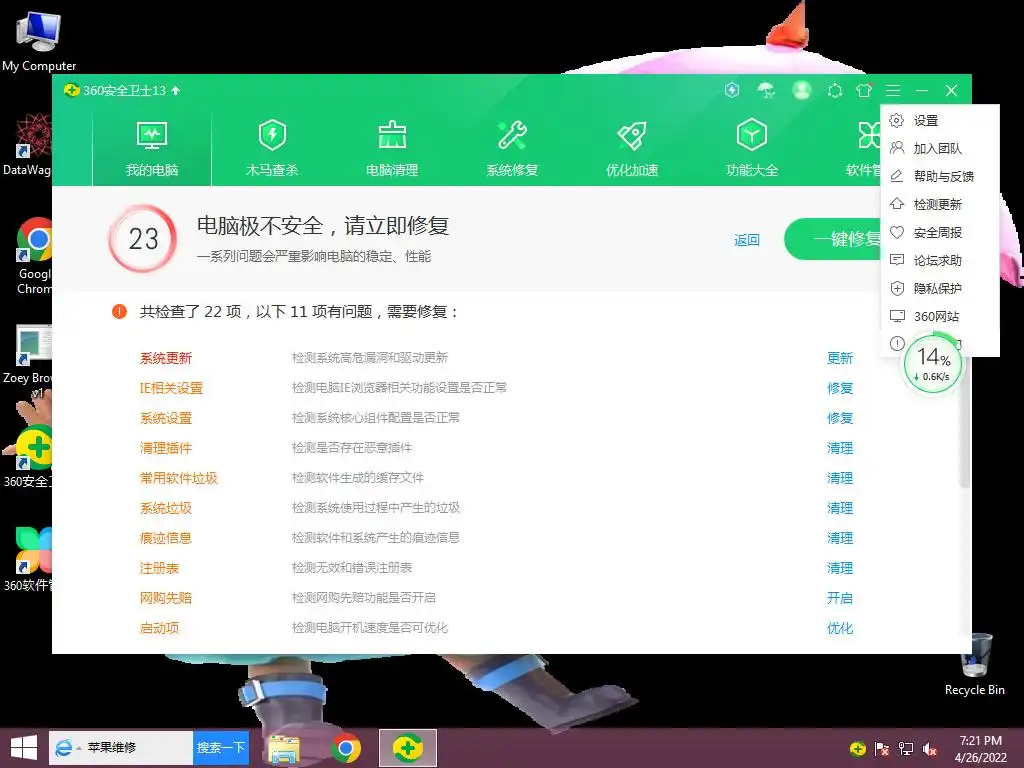This screenshot has height=768, width=1024.
Task: Click 清理 for 痕迹信息 row
Action: (840, 538)
